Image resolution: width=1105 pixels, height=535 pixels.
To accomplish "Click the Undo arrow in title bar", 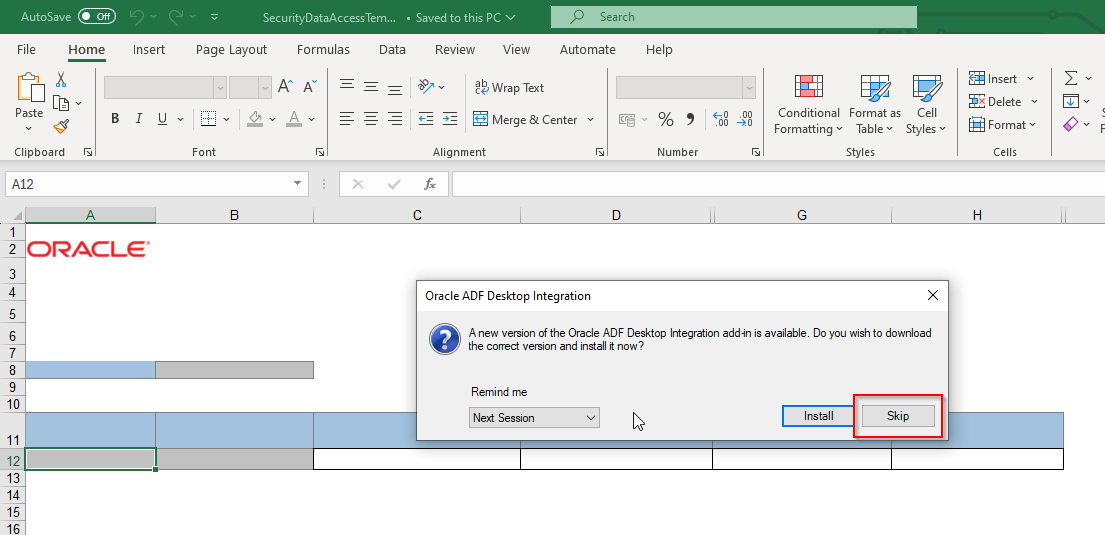I will 137,16.
